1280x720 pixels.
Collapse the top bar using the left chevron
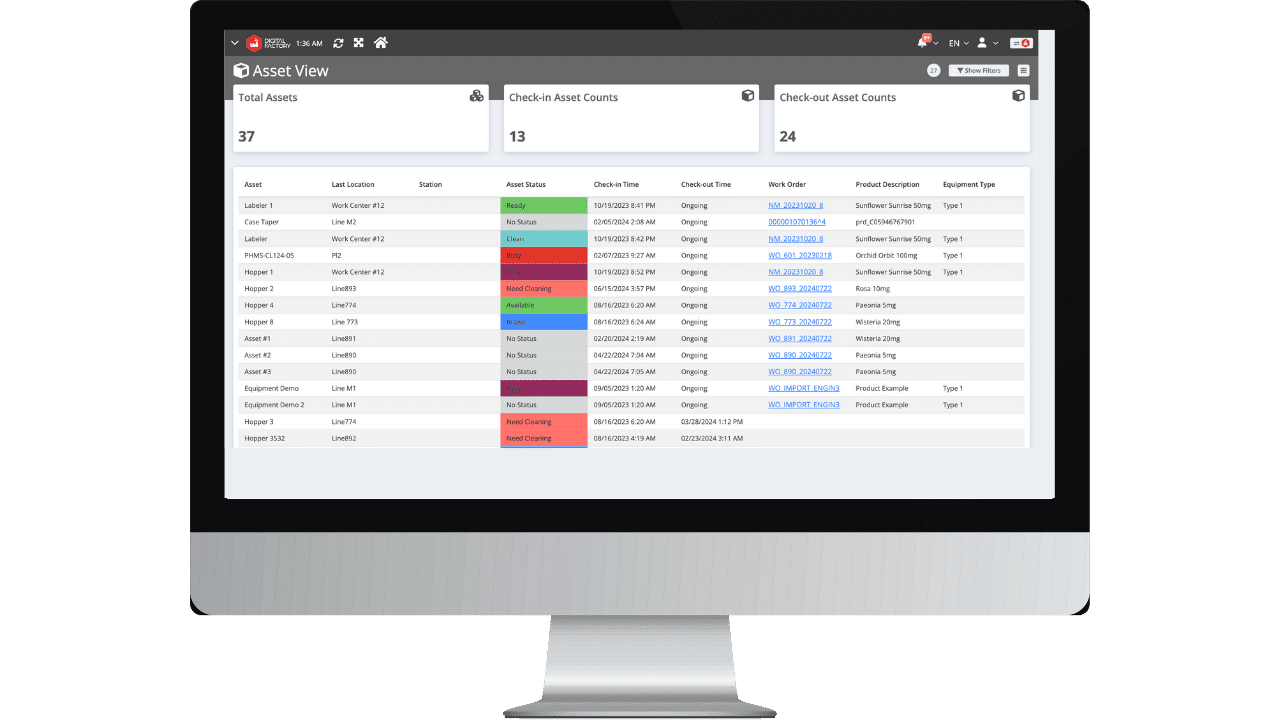235,43
